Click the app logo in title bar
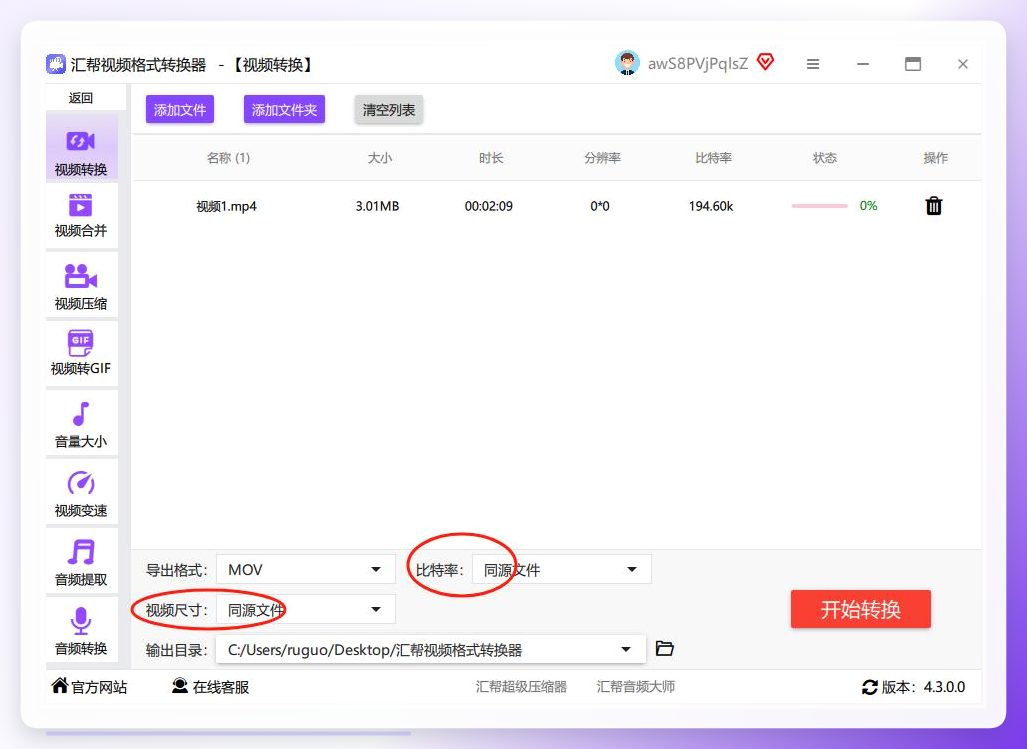This screenshot has width=1027, height=749. tap(56, 64)
